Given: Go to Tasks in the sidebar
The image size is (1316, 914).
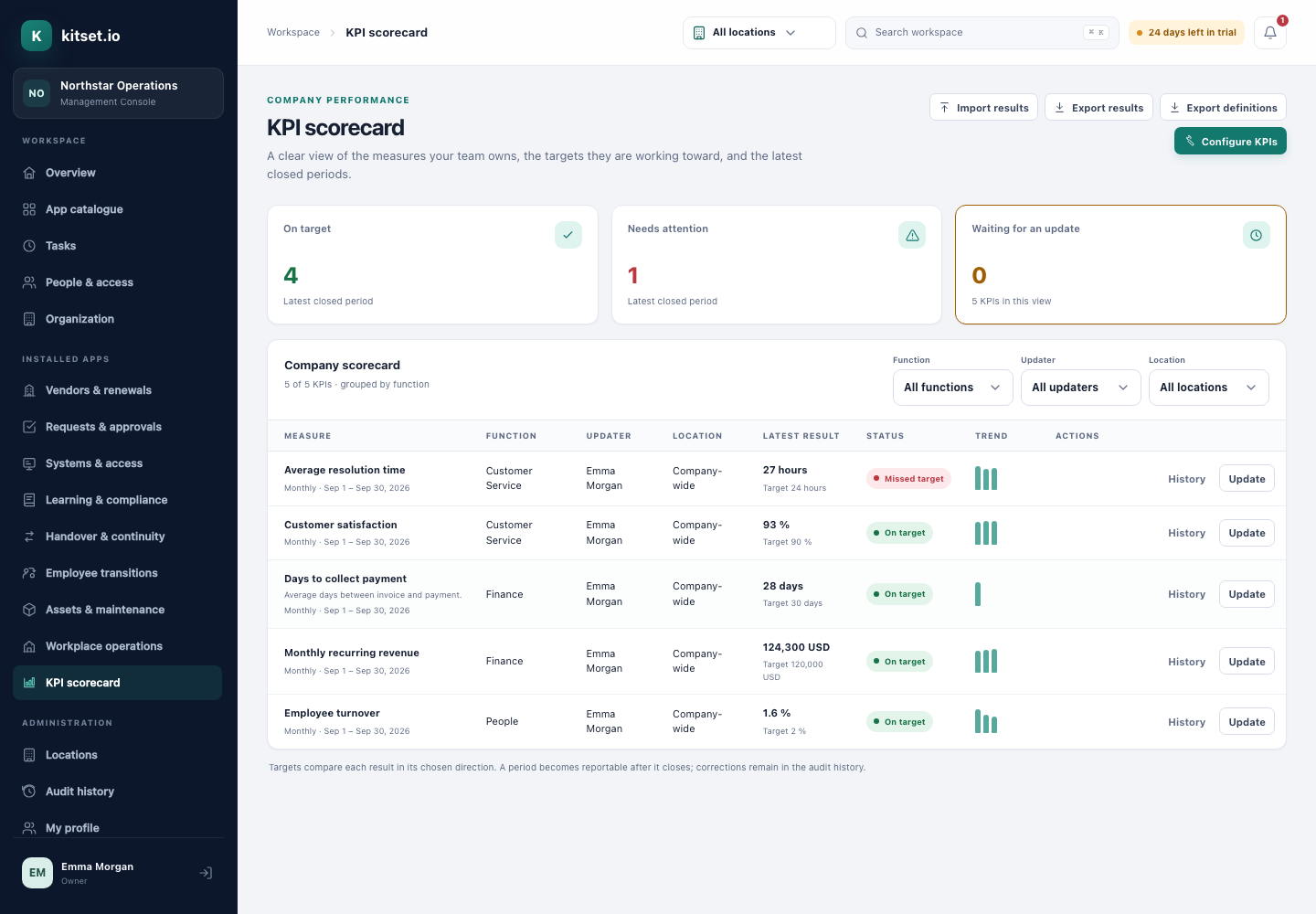Looking at the screenshot, I should pos(118,246).
